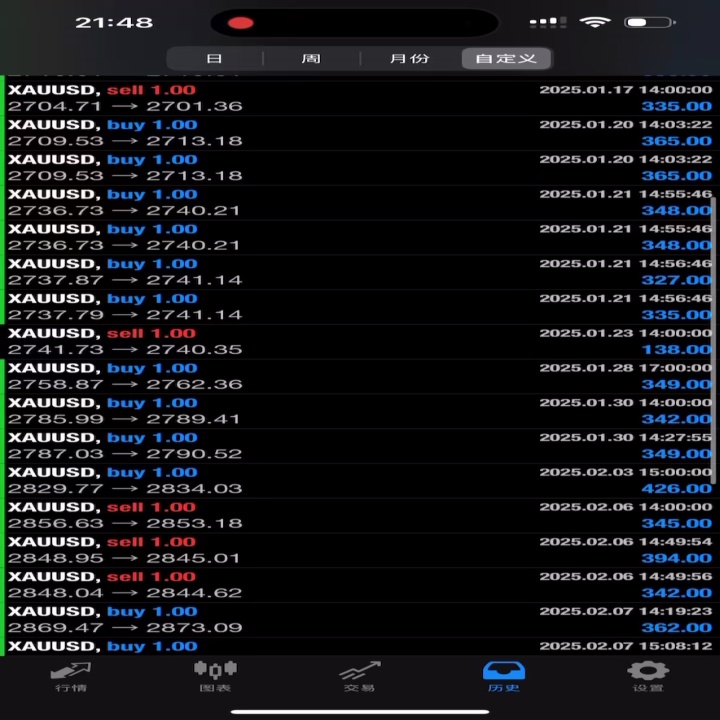
Task: Tap the home indicator bar at bottom
Action: [360, 712]
